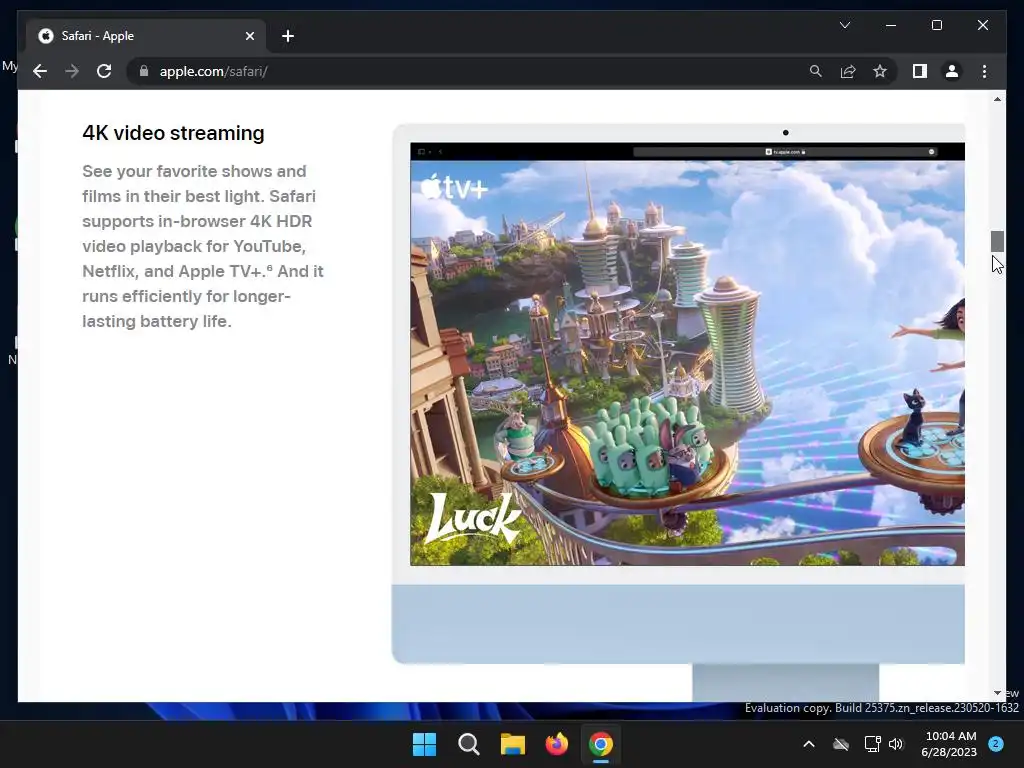Minimize the Chrome window
Image resolution: width=1024 pixels, height=768 pixels.
click(891, 25)
